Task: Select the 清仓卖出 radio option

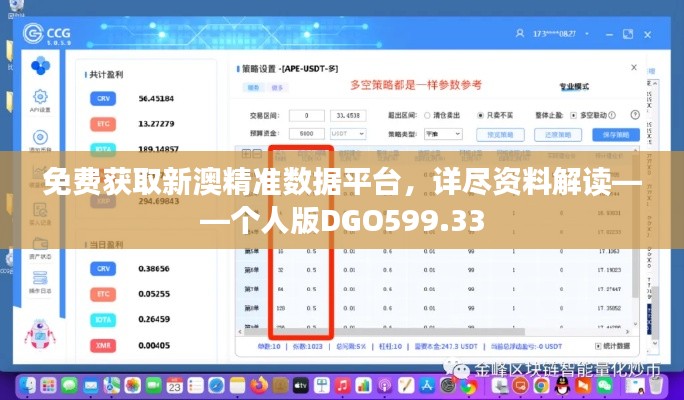Action: [x=427, y=115]
